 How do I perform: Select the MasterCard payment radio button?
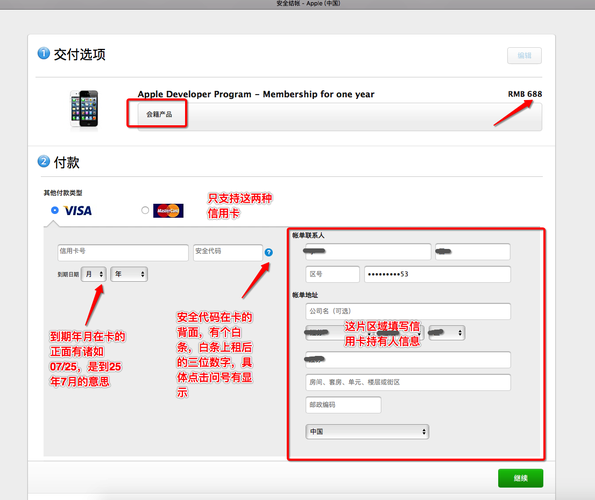point(145,210)
